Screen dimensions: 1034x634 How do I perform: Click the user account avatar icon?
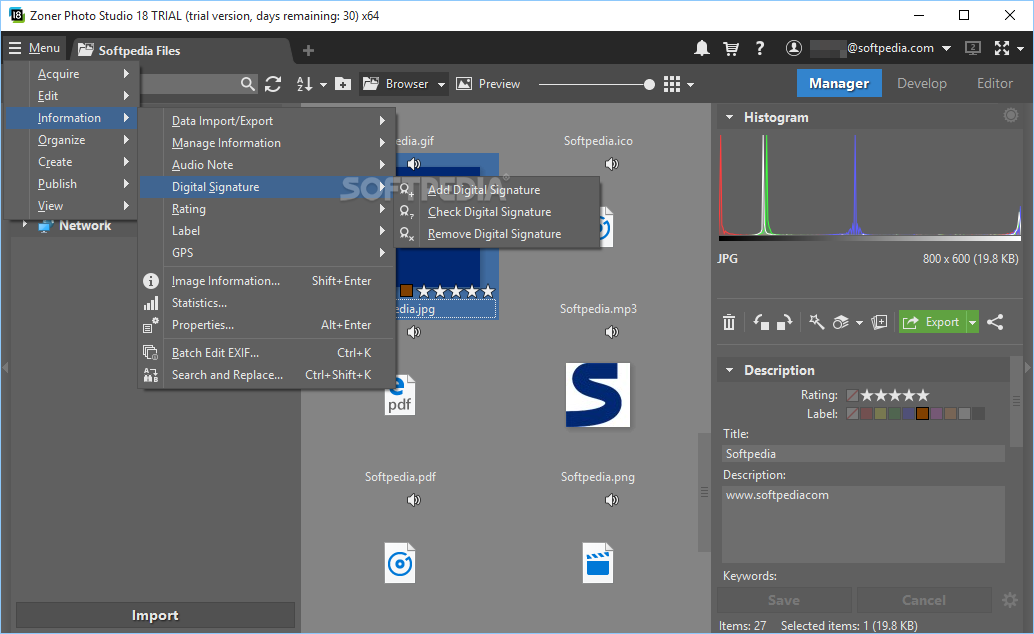[x=793, y=48]
